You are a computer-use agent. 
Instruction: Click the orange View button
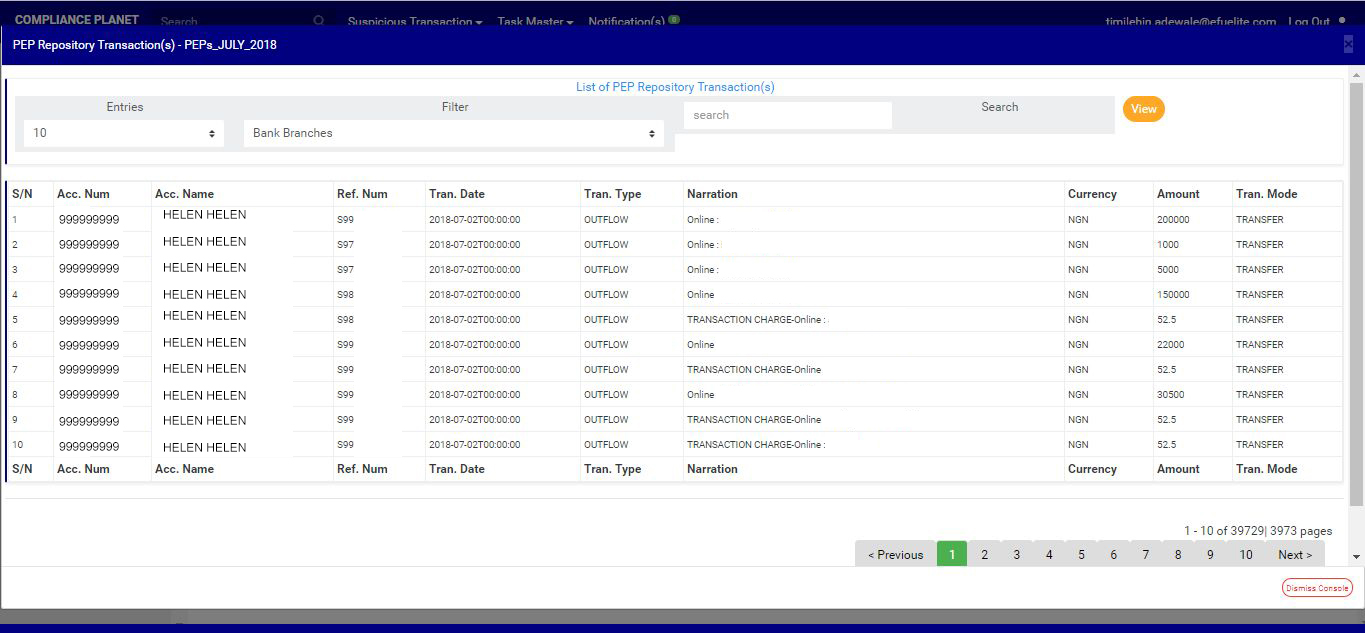pos(1143,109)
